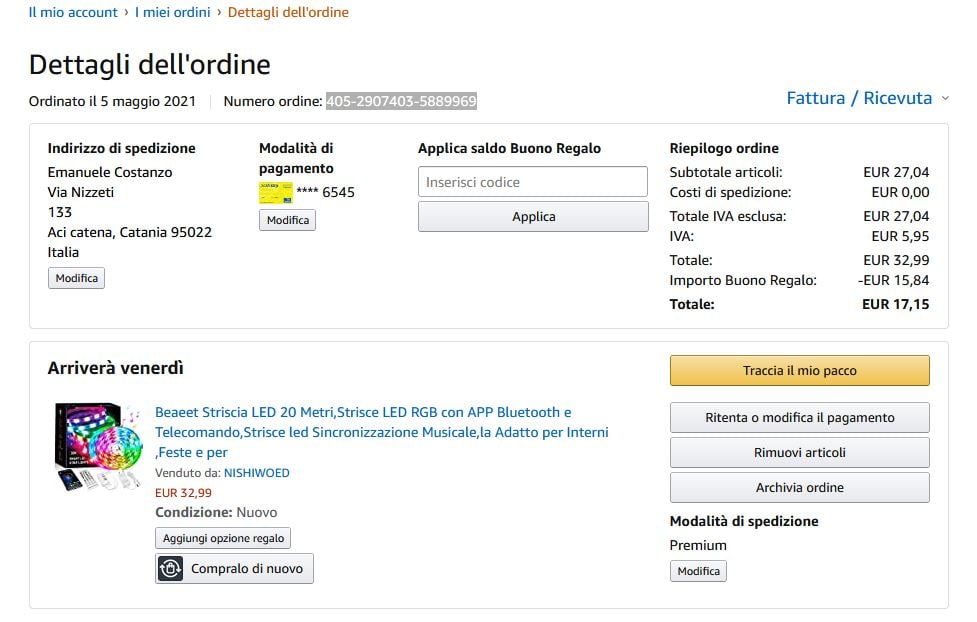Click Modifica under payment method
The width and height of the screenshot is (977, 622).
287,220
